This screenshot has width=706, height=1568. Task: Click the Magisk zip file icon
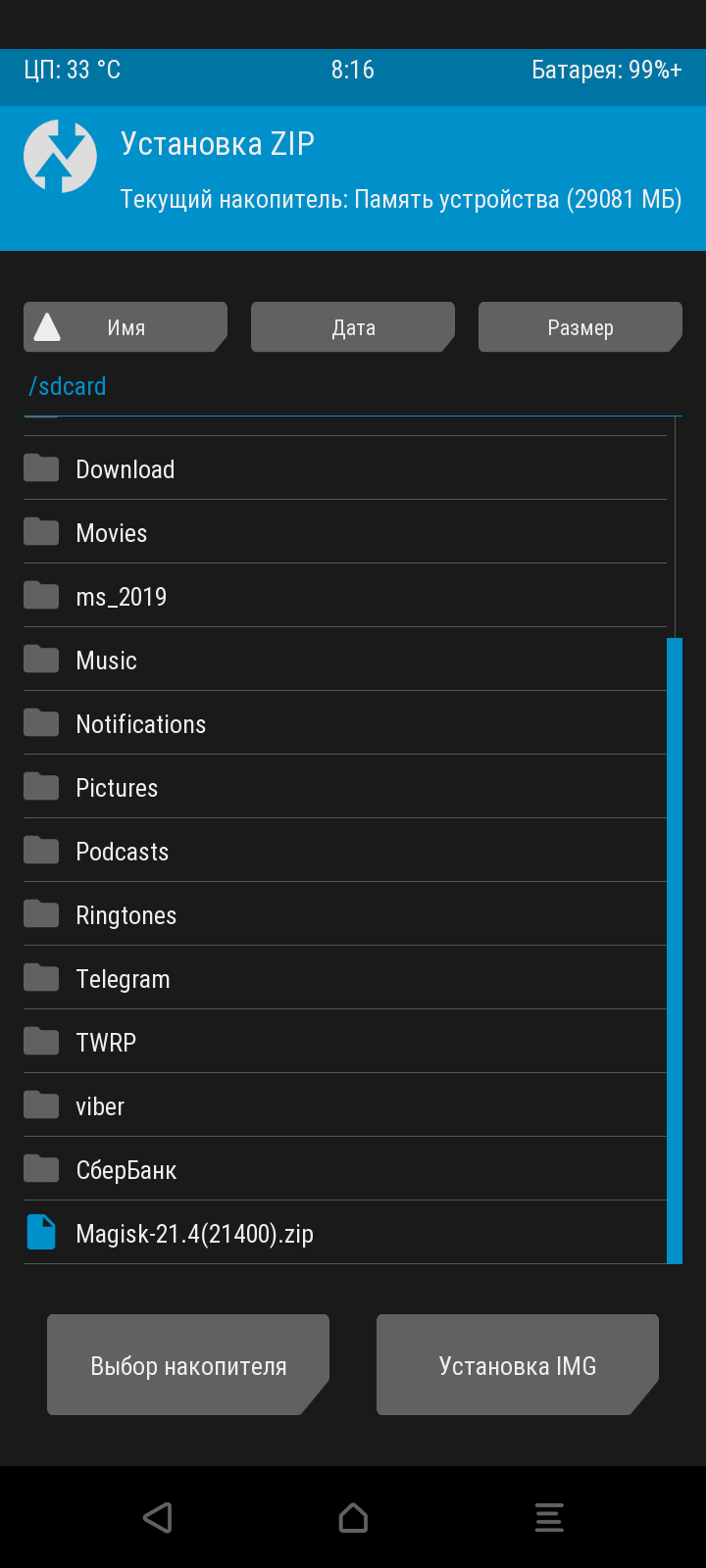tap(41, 1233)
